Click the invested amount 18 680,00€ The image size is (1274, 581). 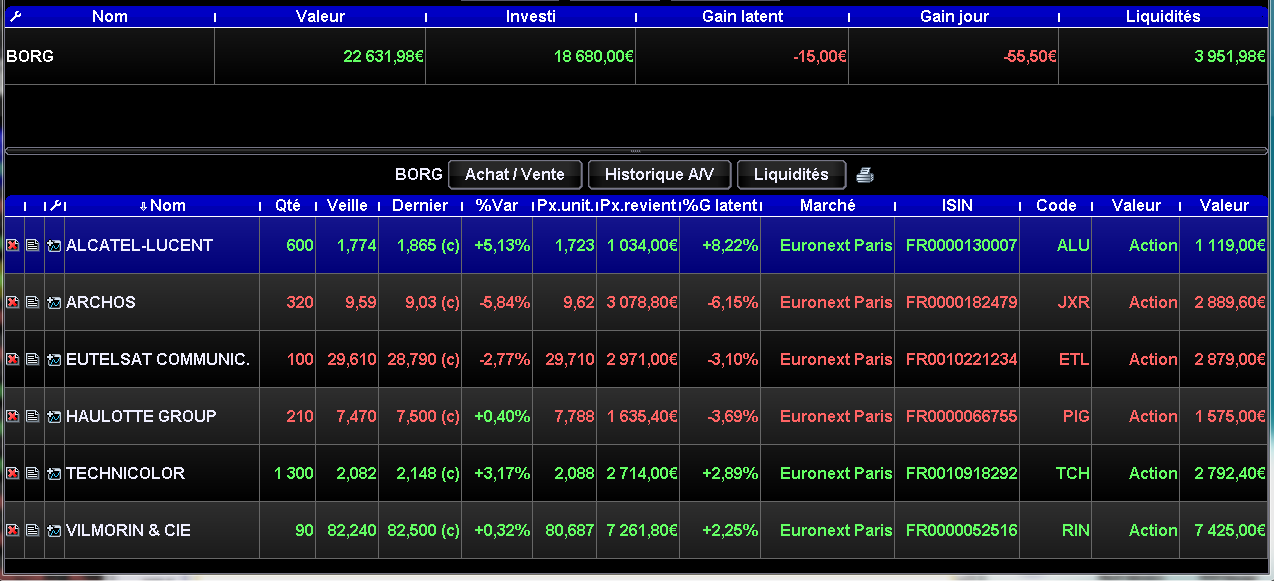(x=594, y=56)
